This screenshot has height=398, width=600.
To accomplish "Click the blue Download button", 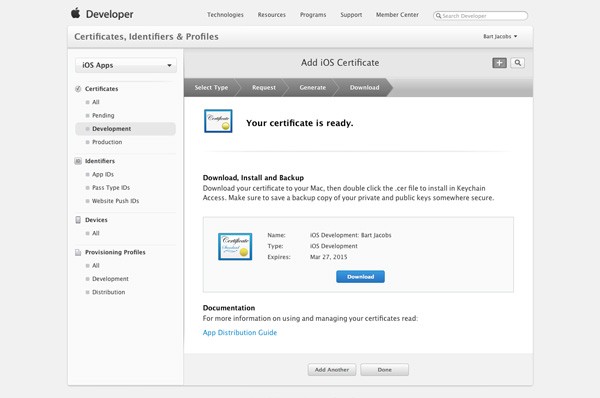I will [x=360, y=277].
